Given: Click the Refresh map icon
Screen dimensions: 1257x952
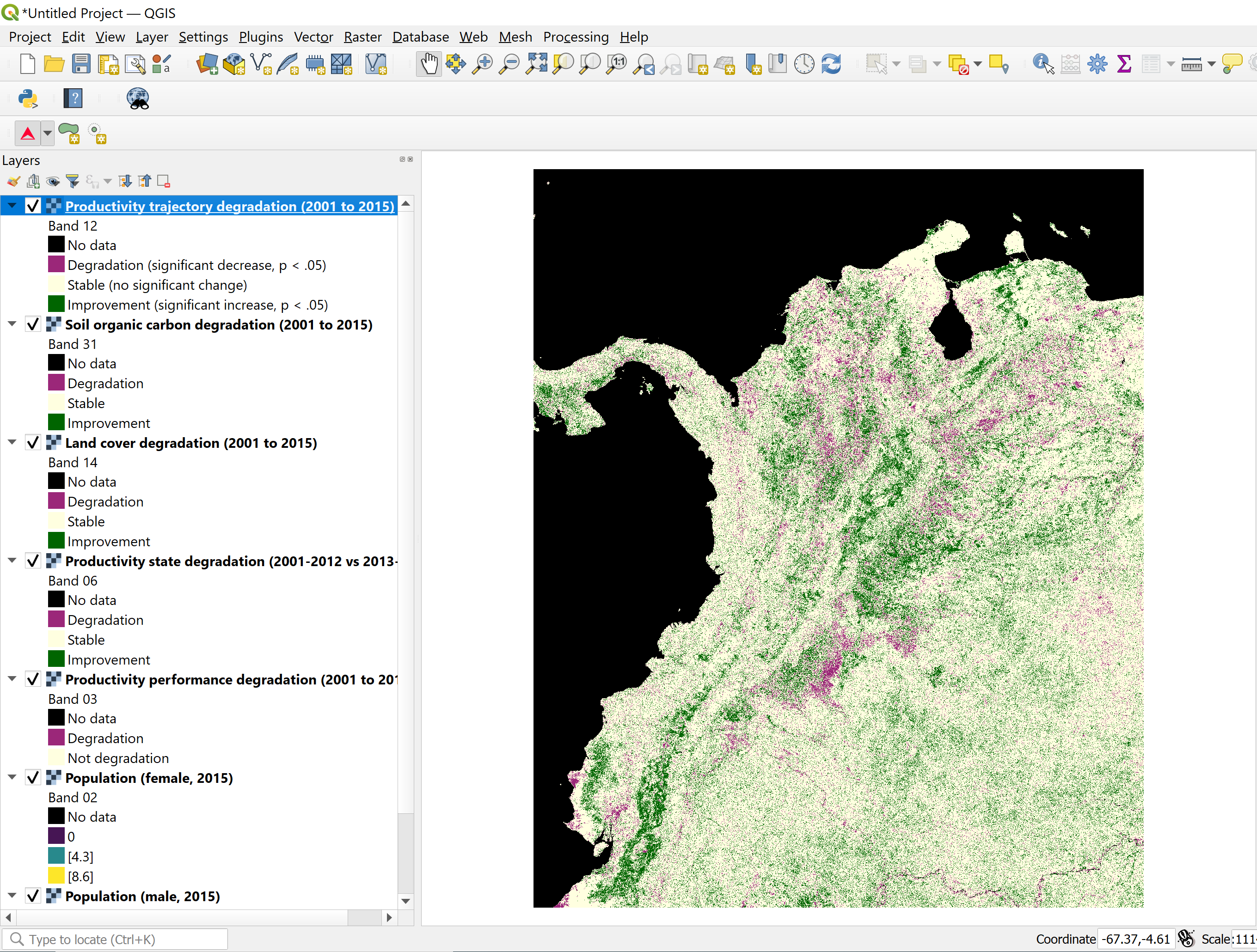Looking at the screenshot, I should [x=831, y=64].
